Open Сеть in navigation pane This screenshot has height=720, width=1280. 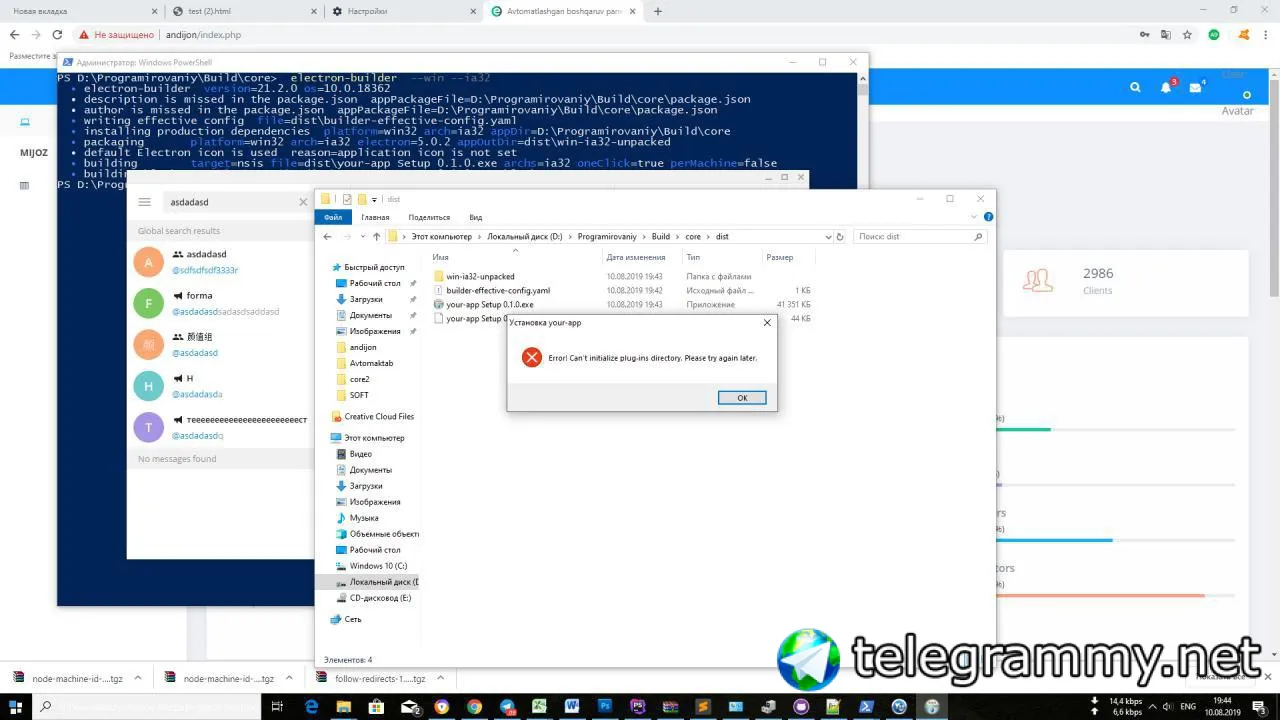352,619
